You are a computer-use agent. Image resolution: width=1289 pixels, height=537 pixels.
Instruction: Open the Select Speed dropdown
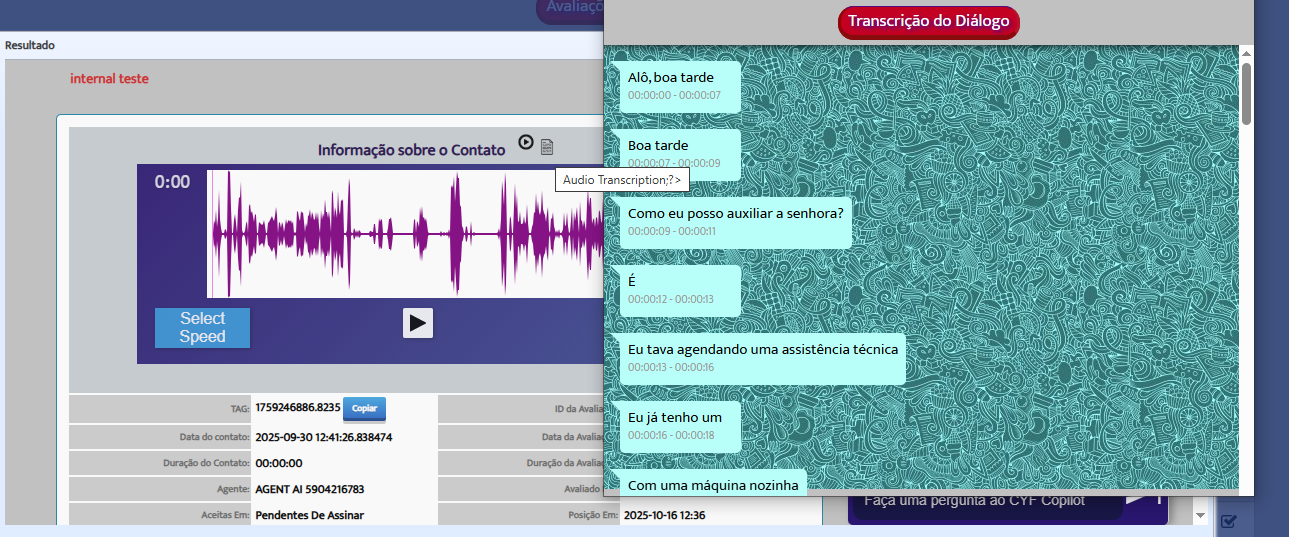tap(202, 327)
